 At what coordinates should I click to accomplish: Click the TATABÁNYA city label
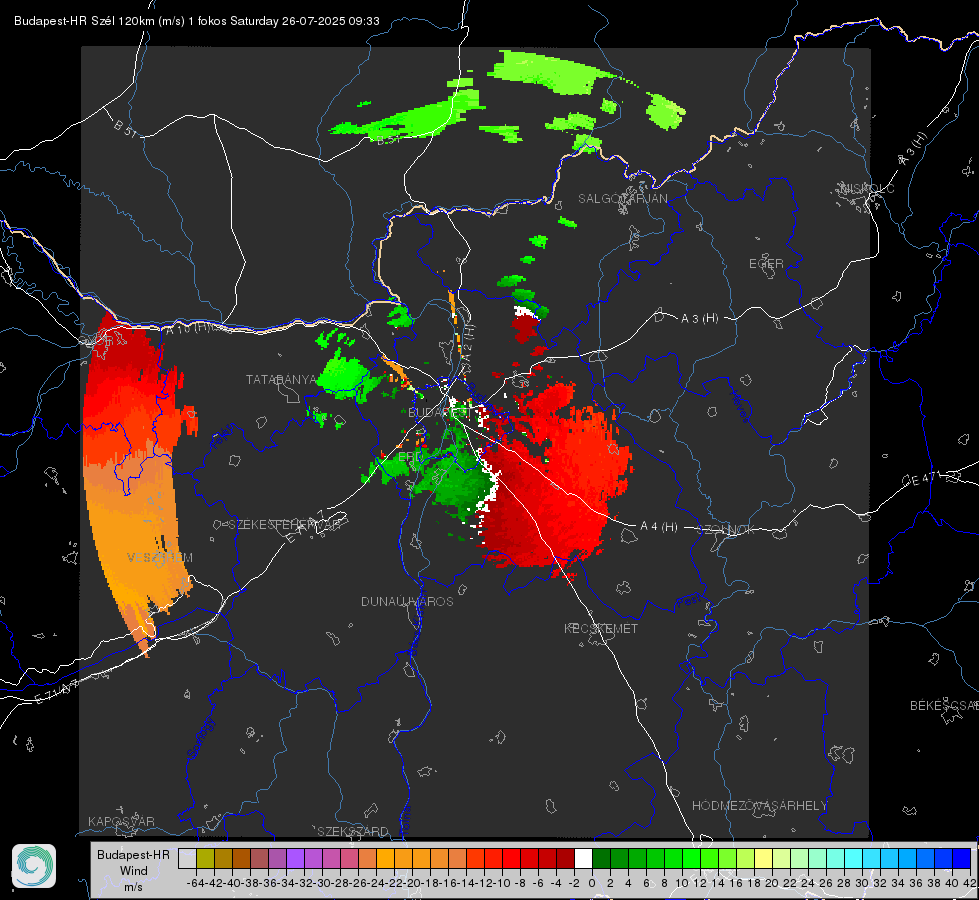click(x=282, y=380)
